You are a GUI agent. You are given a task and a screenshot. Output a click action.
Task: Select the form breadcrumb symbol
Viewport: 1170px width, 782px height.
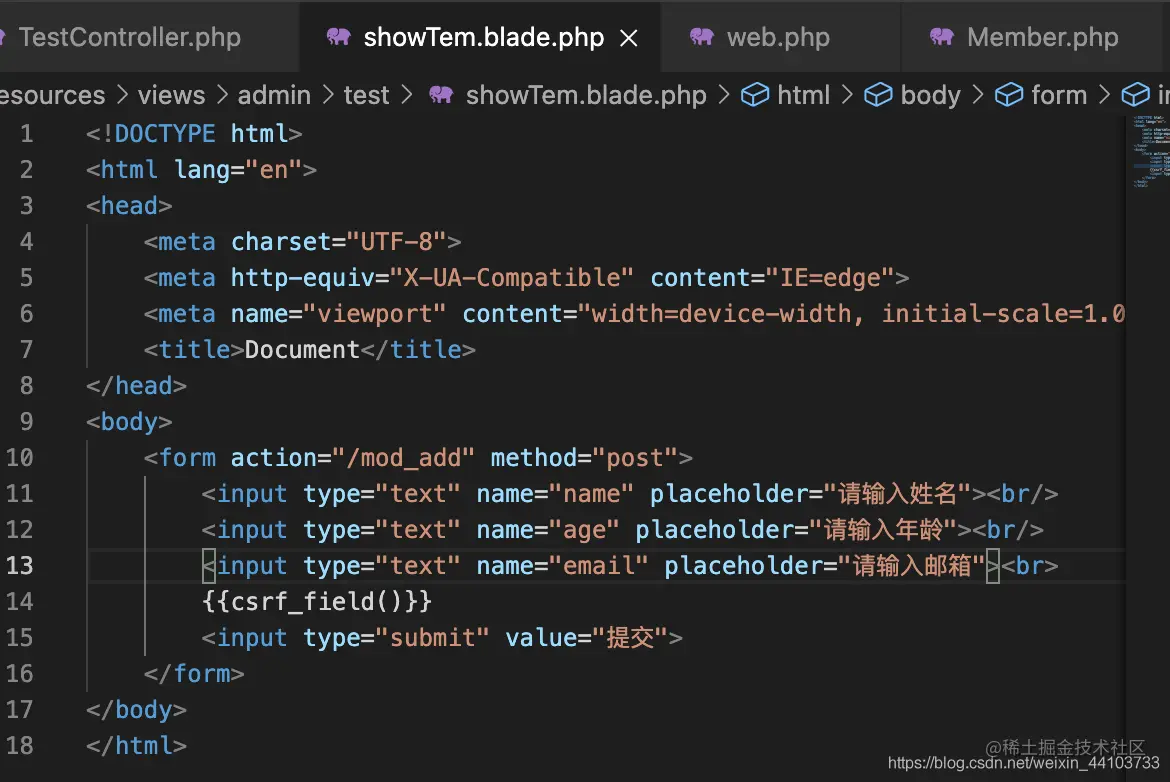coord(1059,95)
